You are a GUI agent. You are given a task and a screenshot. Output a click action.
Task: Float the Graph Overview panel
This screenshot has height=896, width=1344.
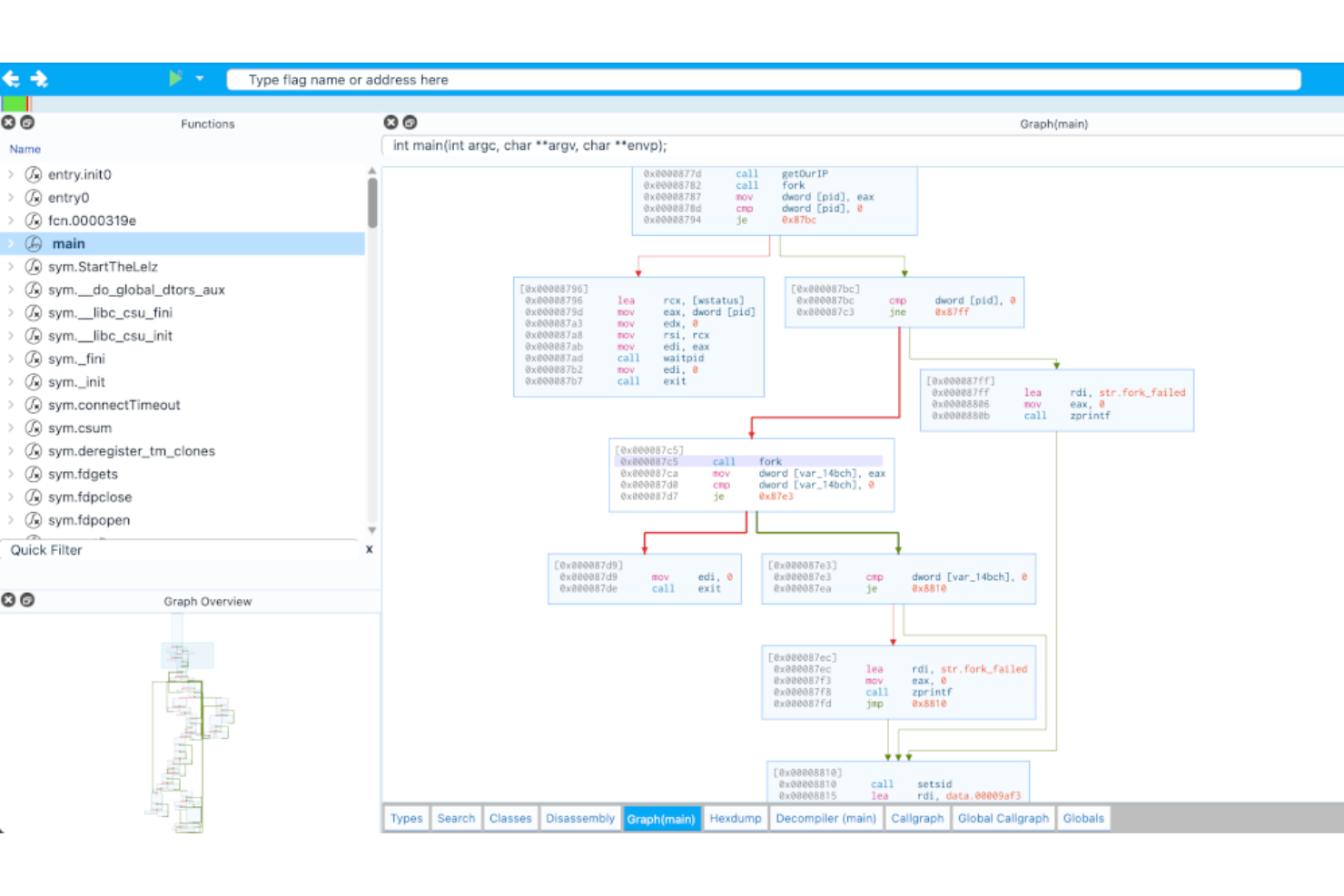27,600
